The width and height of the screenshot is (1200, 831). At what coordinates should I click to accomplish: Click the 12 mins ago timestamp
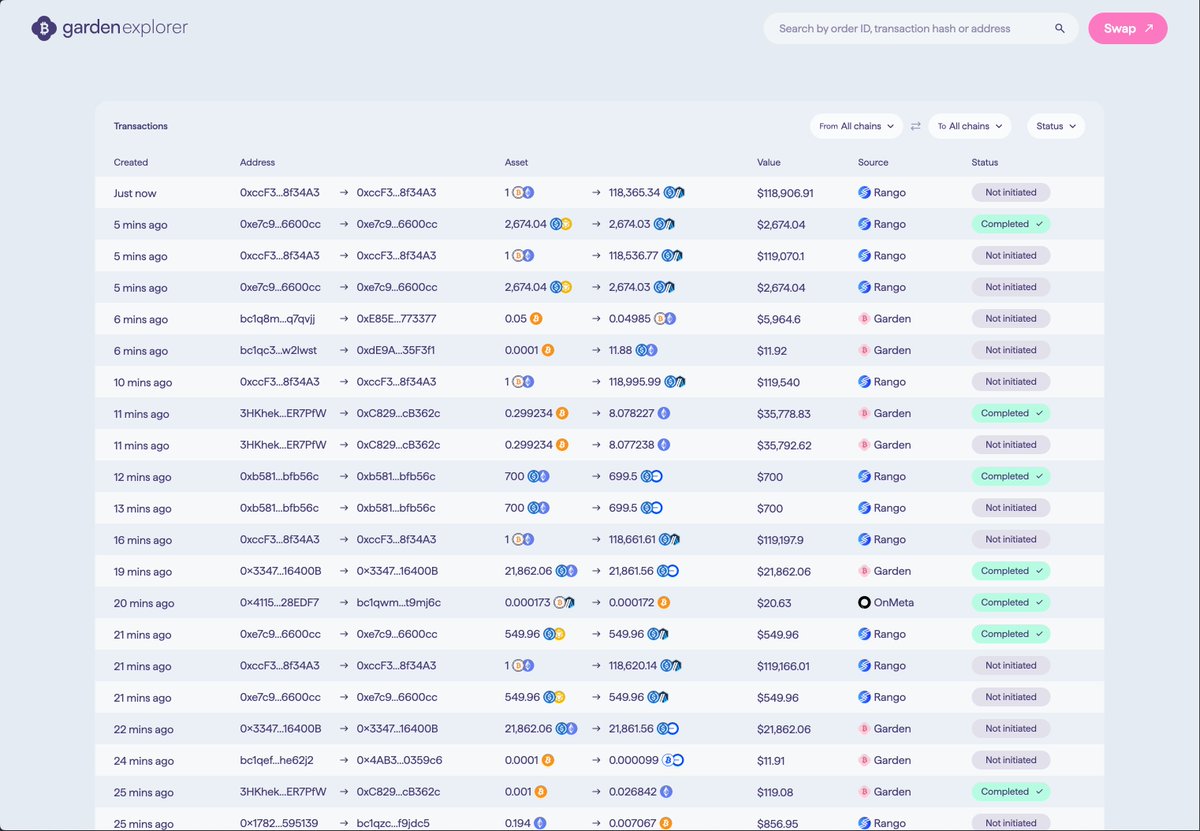(x=143, y=477)
